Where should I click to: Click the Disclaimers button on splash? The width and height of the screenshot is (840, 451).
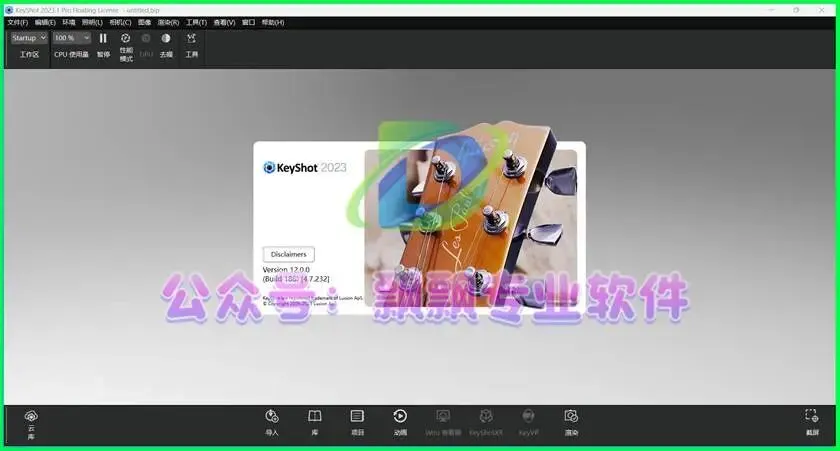coord(289,254)
